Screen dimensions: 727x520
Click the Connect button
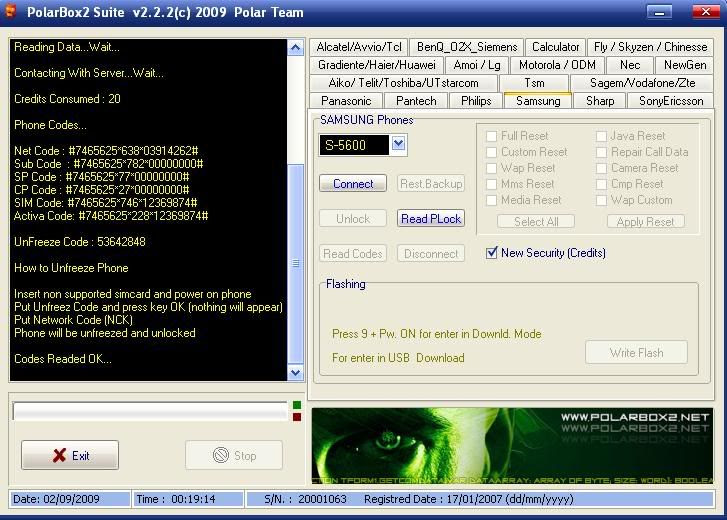[353, 184]
